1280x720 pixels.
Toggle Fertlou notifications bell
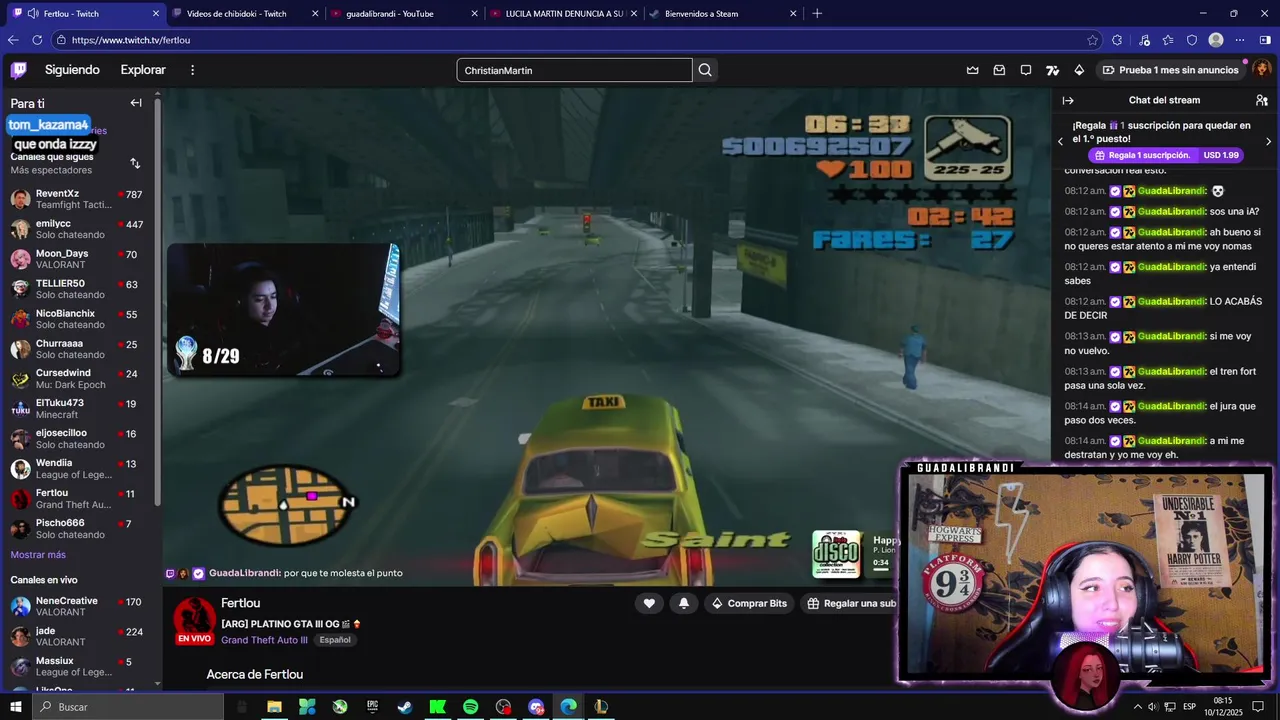tap(684, 603)
